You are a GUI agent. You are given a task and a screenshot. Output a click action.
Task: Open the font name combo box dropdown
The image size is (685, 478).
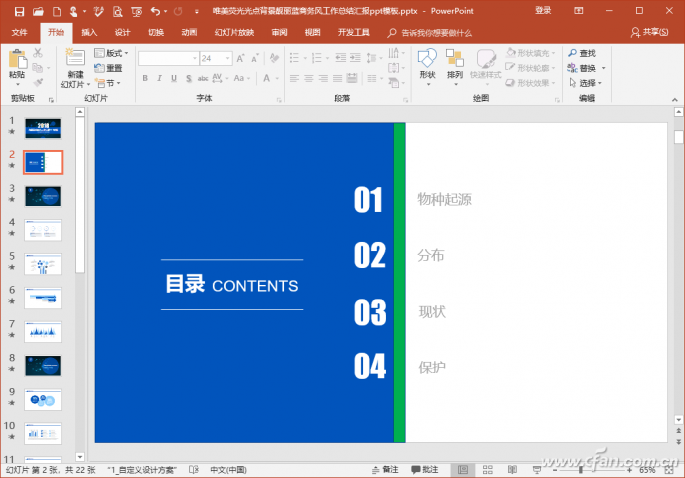click(x=195, y=58)
